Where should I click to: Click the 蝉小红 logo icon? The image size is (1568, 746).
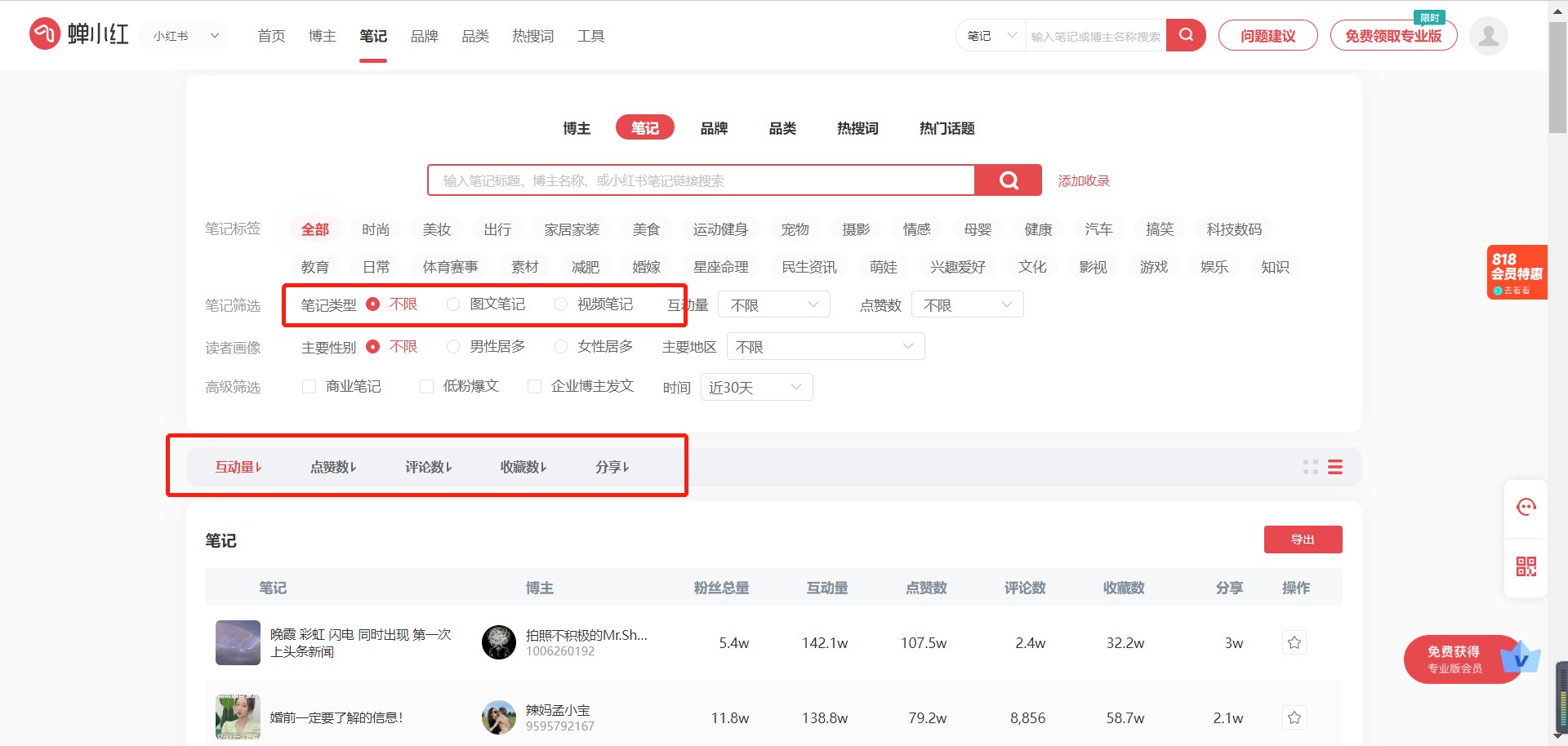[45, 34]
